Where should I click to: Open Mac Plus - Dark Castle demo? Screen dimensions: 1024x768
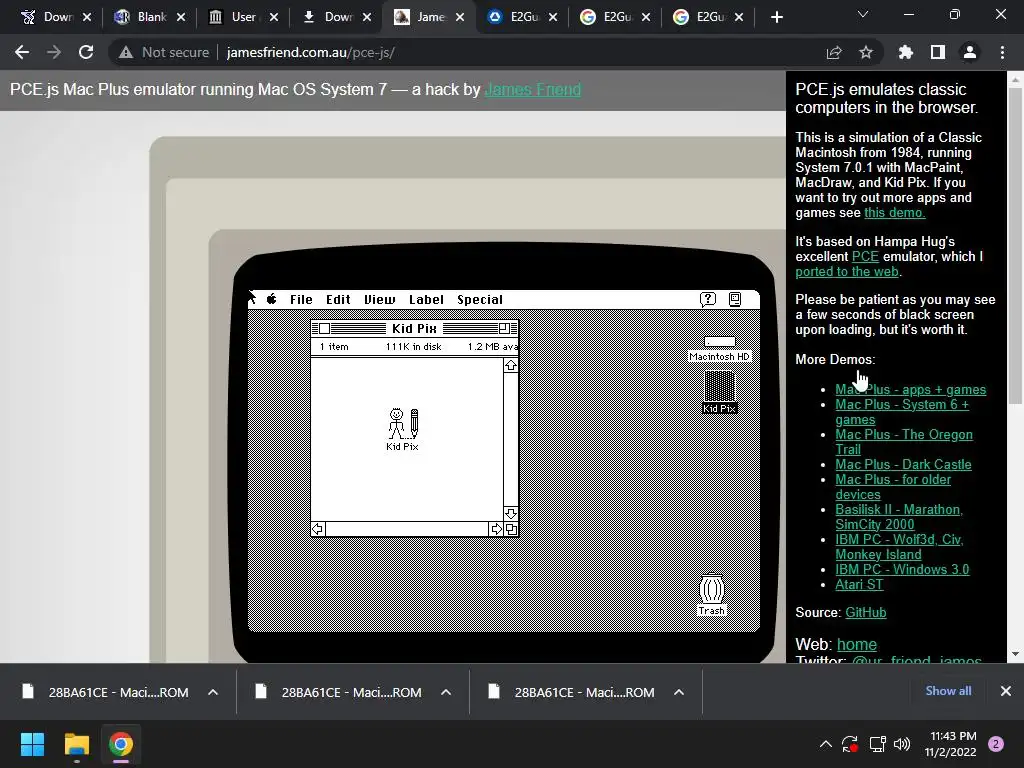click(x=903, y=465)
